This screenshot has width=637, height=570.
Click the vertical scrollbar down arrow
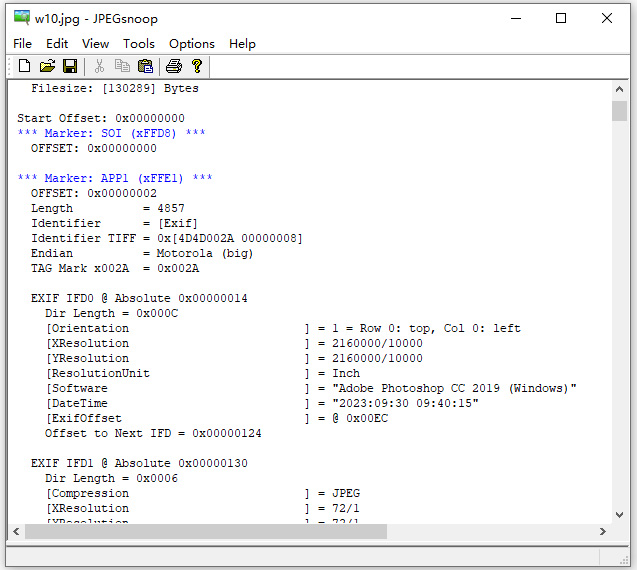click(x=619, y=515)
